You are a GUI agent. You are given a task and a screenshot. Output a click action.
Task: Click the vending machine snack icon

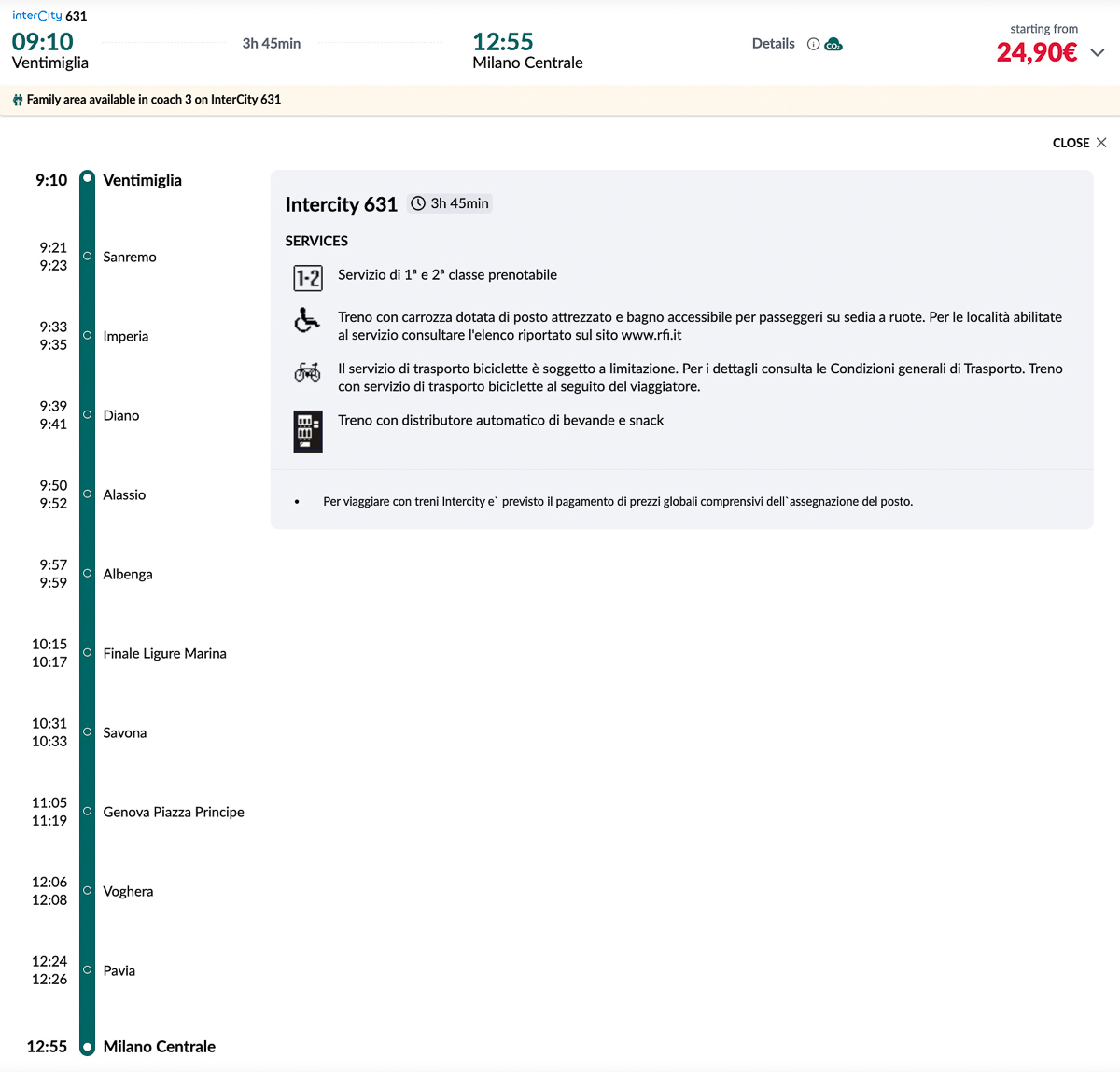click(x=308, y=432)
